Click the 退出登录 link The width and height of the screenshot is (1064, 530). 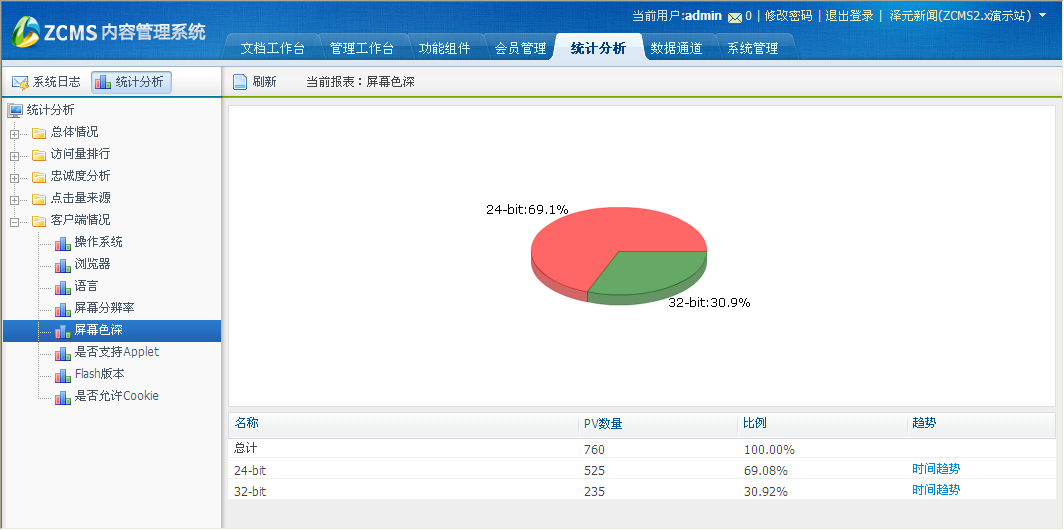[x=849, y=16]
